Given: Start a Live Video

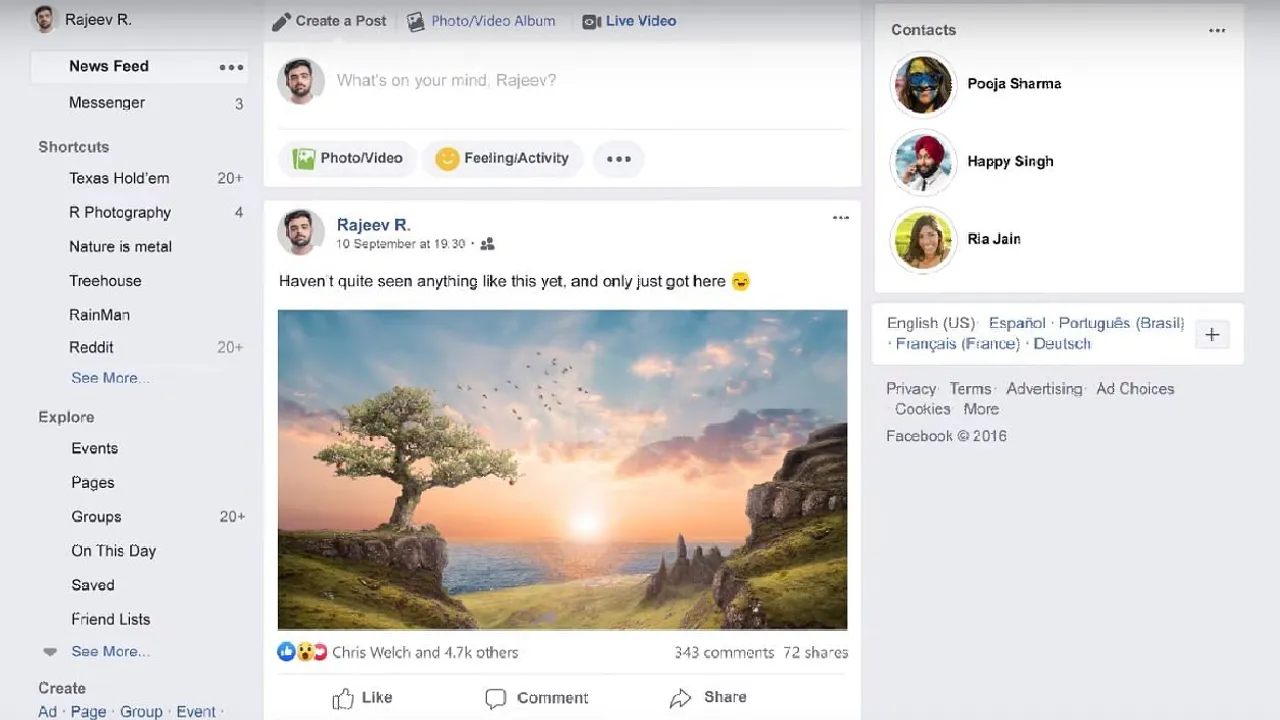Looking at the screenshot, I should pyautogui.click(x=629, y=21).
